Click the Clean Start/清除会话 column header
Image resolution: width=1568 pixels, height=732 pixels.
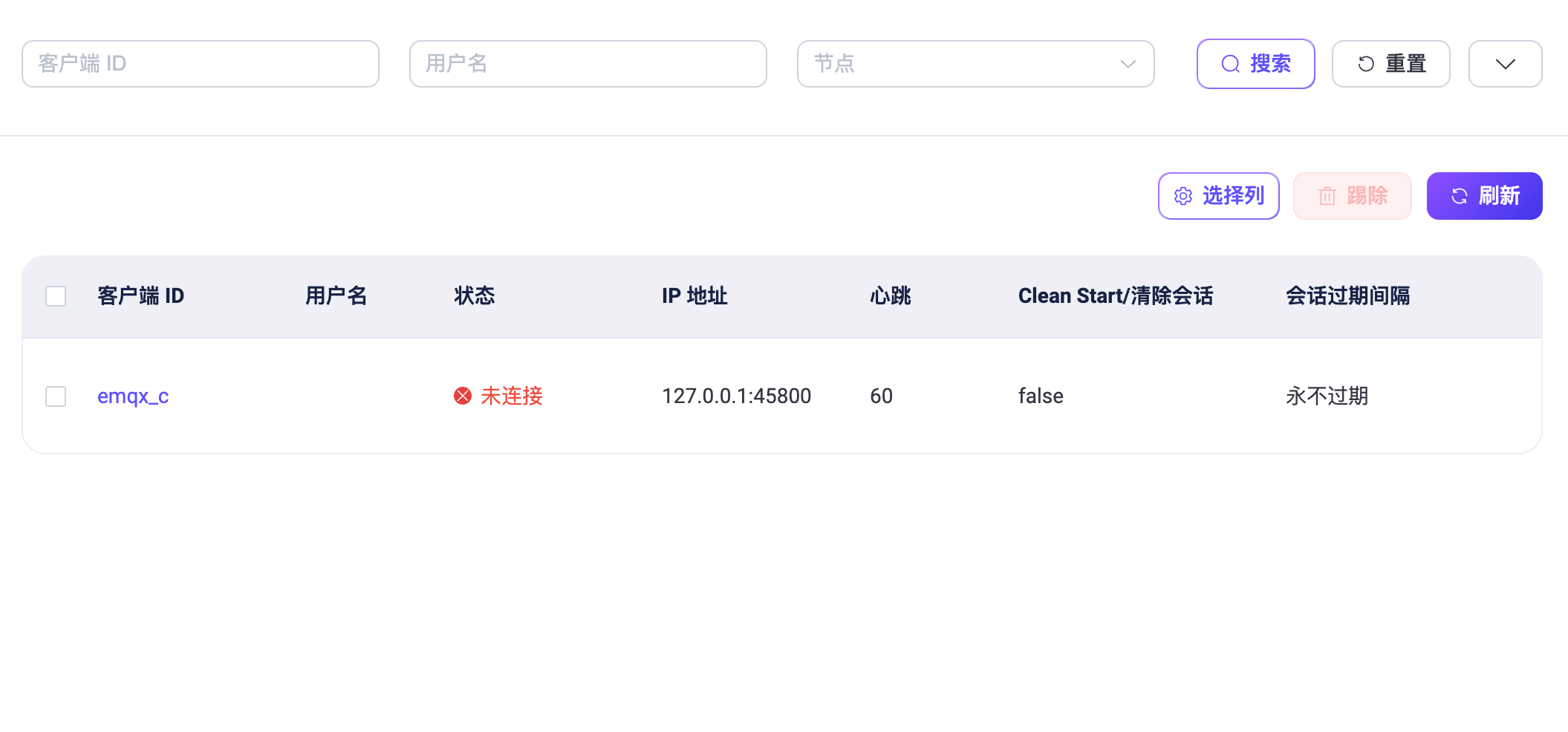1116,295
